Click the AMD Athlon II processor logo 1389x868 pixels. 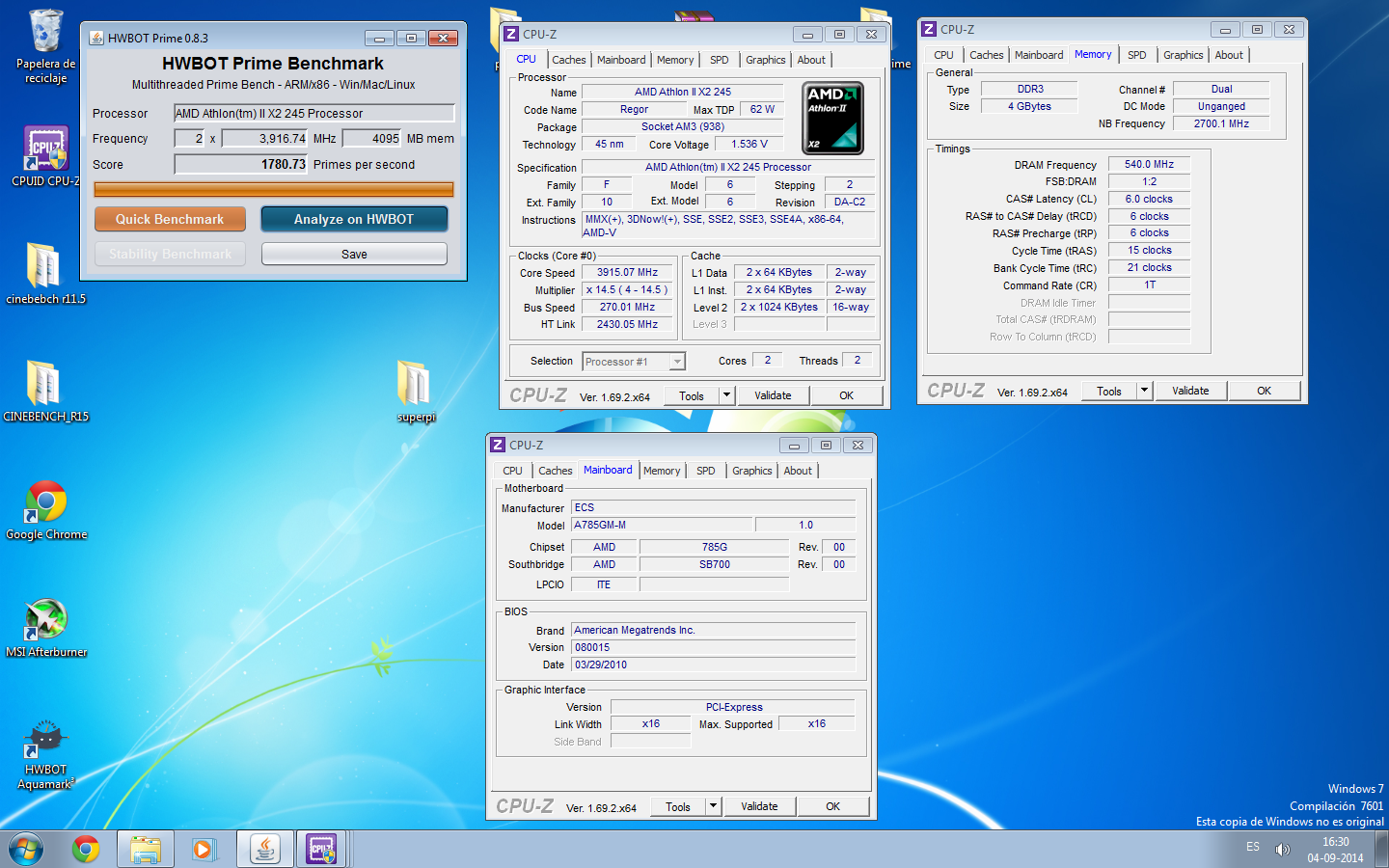pyautogui.click(x=833, y=118)
